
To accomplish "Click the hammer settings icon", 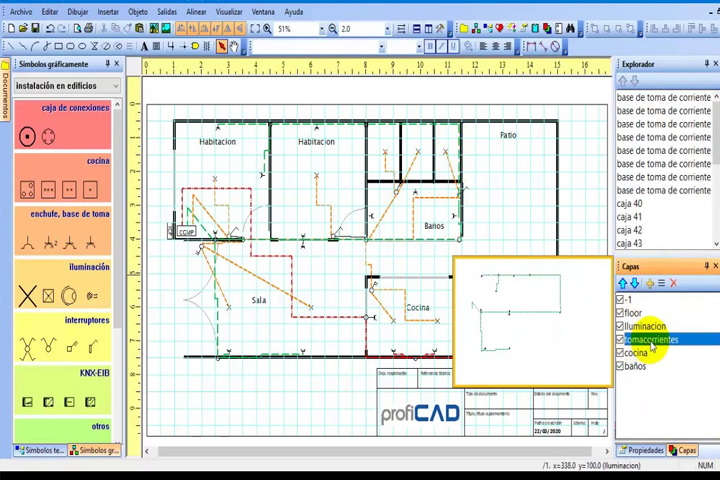I will (x=440, y=28).
